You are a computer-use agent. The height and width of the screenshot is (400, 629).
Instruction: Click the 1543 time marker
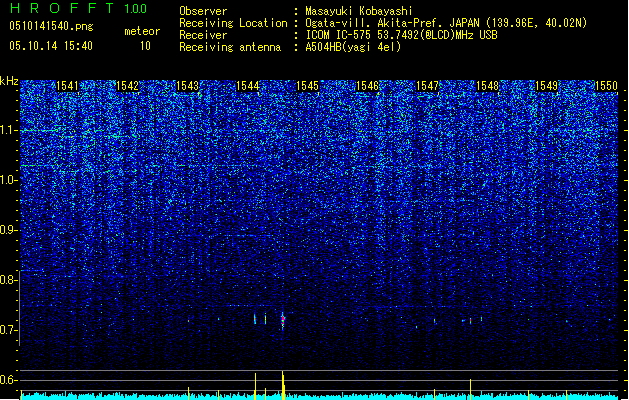[x=187, y=86]
